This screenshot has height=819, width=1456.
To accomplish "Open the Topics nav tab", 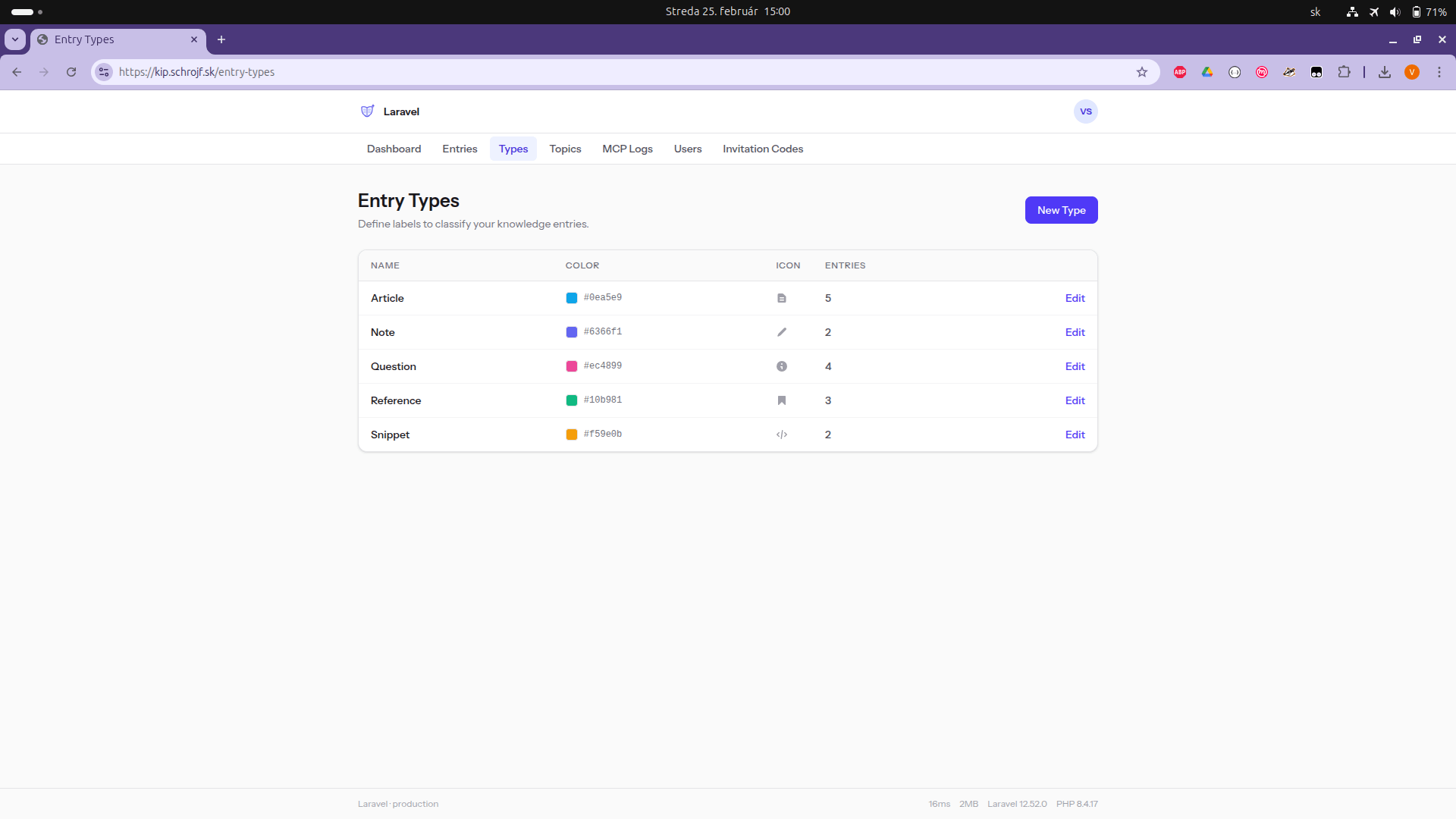I will coord(565,149).
